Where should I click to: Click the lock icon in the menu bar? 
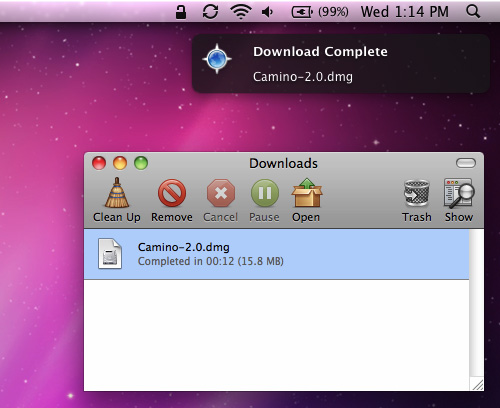pyautogui.click(x=181, y=12)
